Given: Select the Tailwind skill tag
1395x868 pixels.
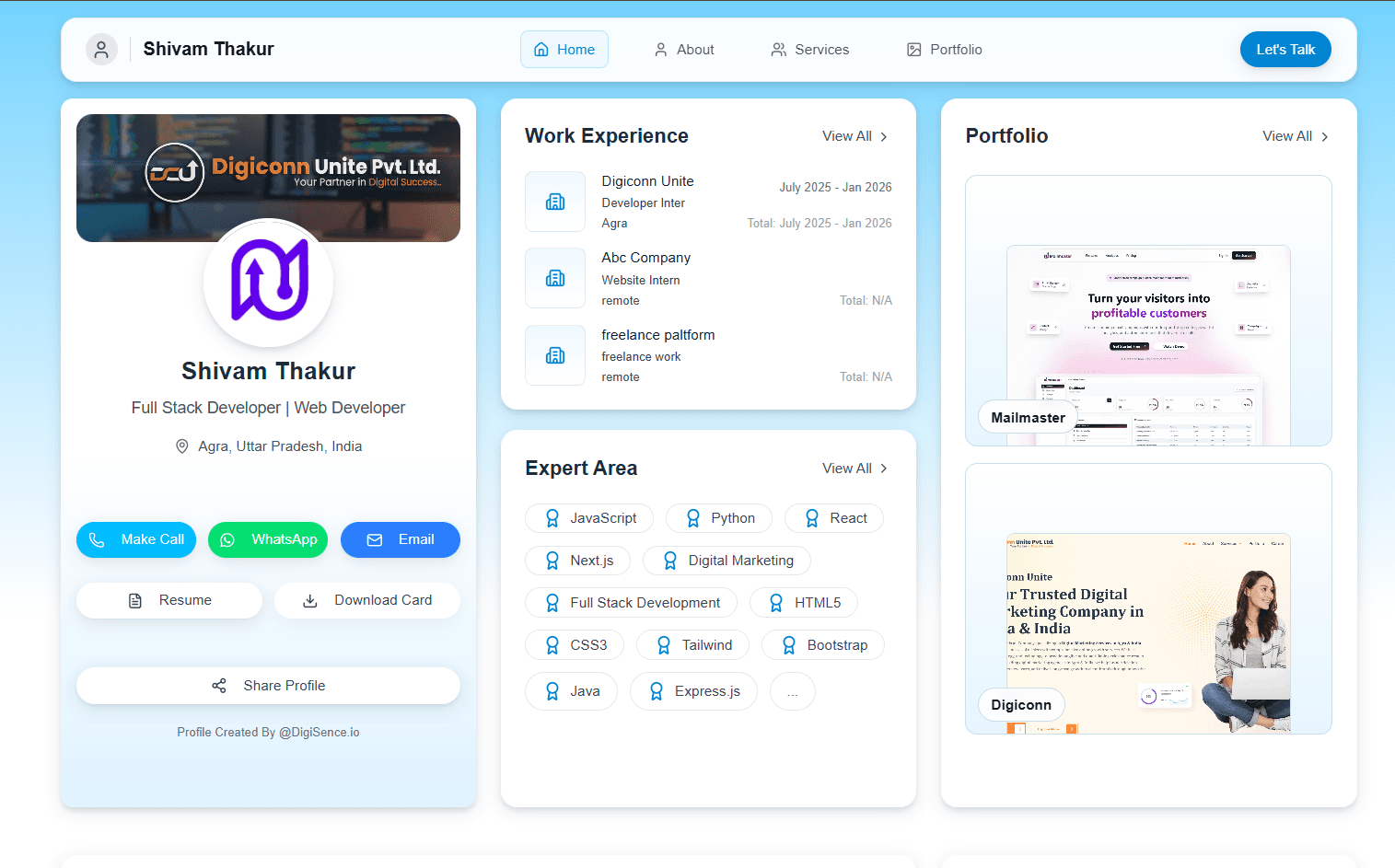Looking at the screenshot, I should 693,645.
